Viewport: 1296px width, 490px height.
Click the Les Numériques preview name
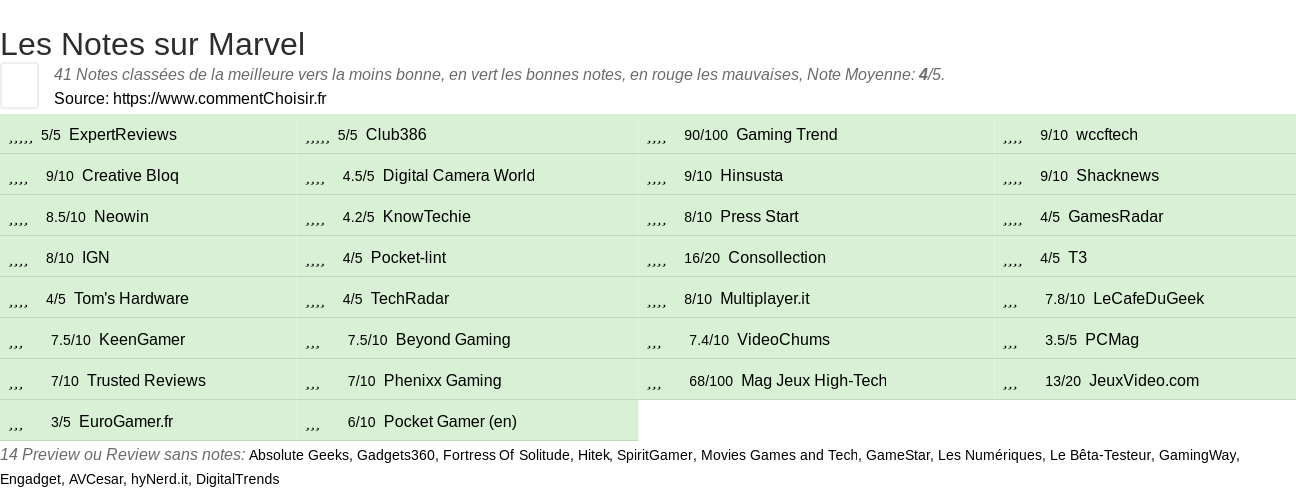(x=989, y=455)
